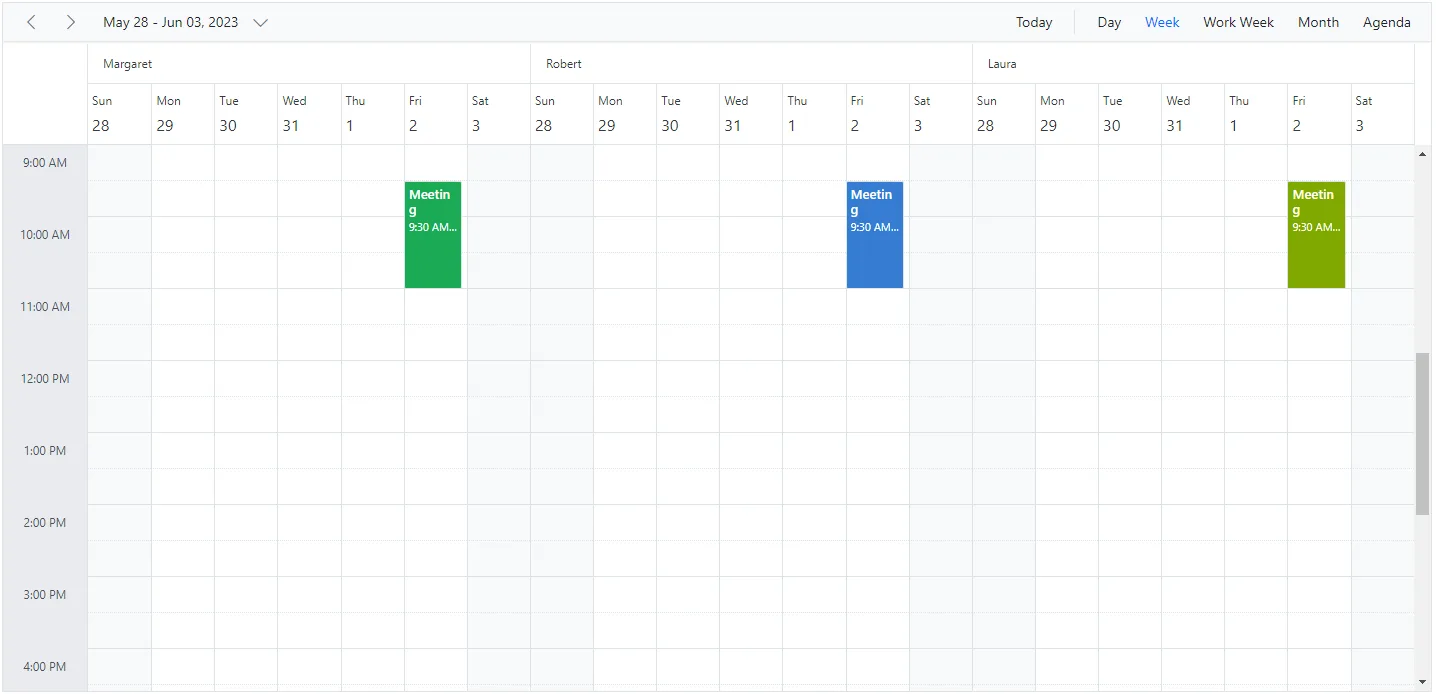Click the 11:00 AM time label
Viewport: 1436px width, 694px height.
[45, 307]
